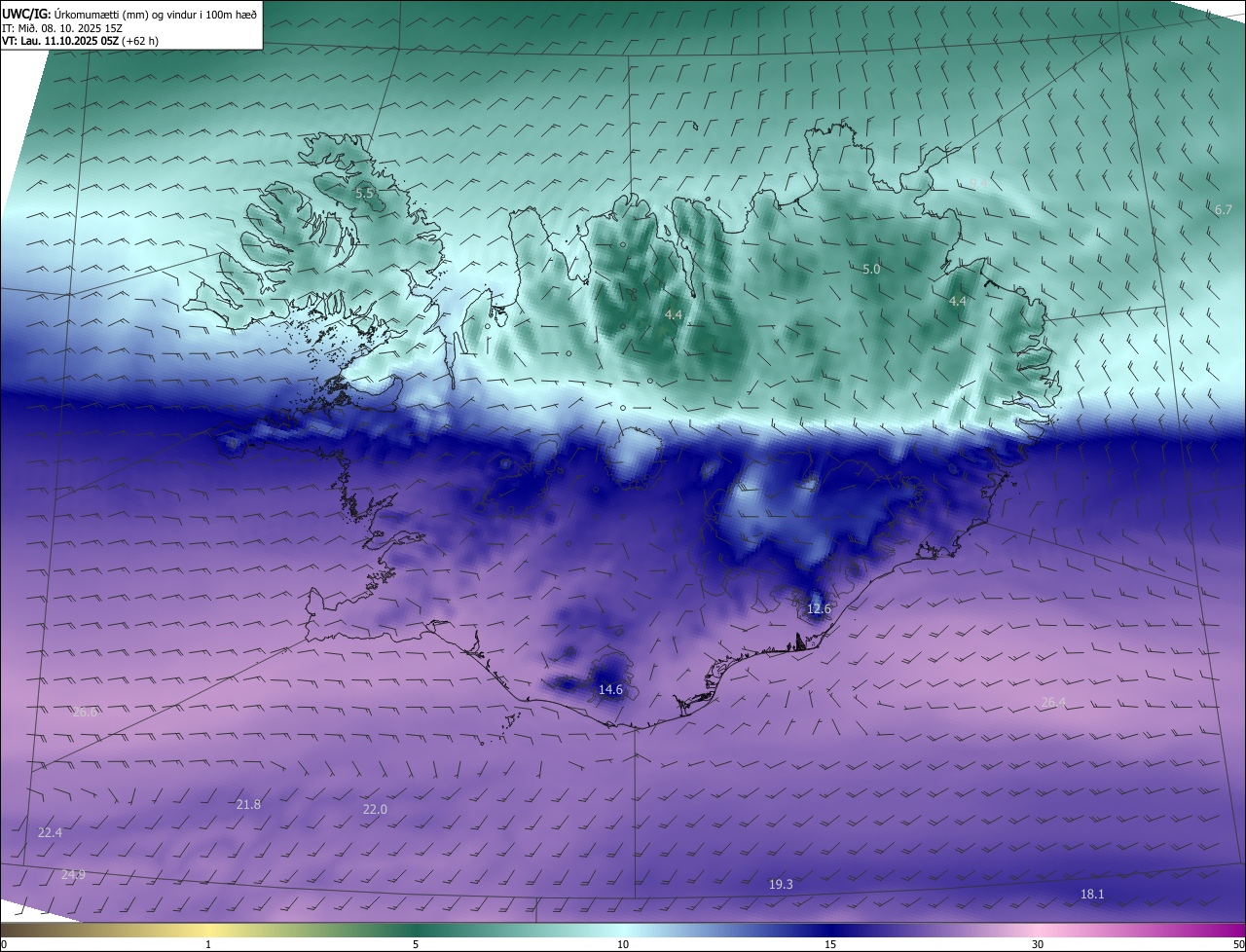1246x952 pixels.
Task: Click the colorbar tick label 0
Action: coord(4,944)
